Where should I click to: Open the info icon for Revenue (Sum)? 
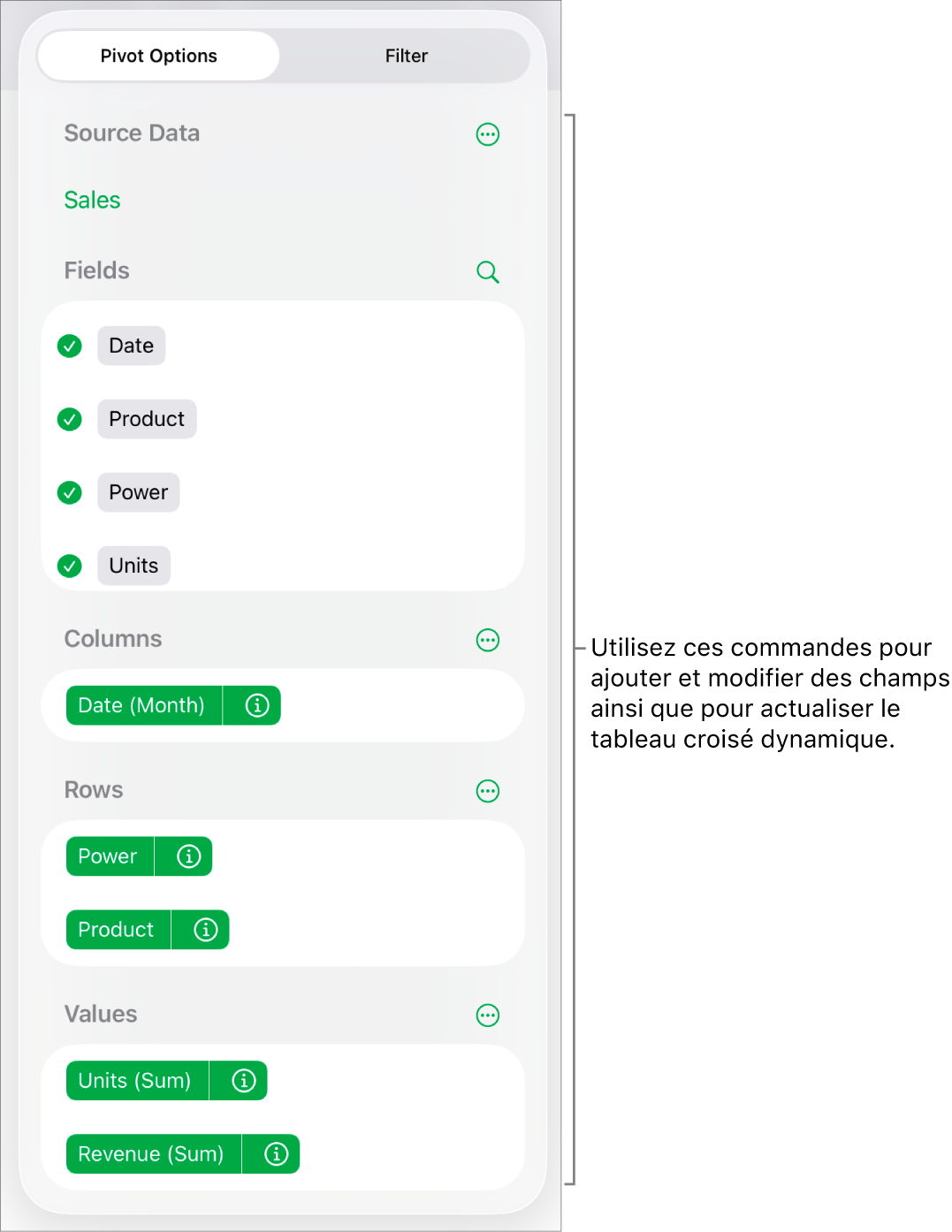pos(277,1154)
